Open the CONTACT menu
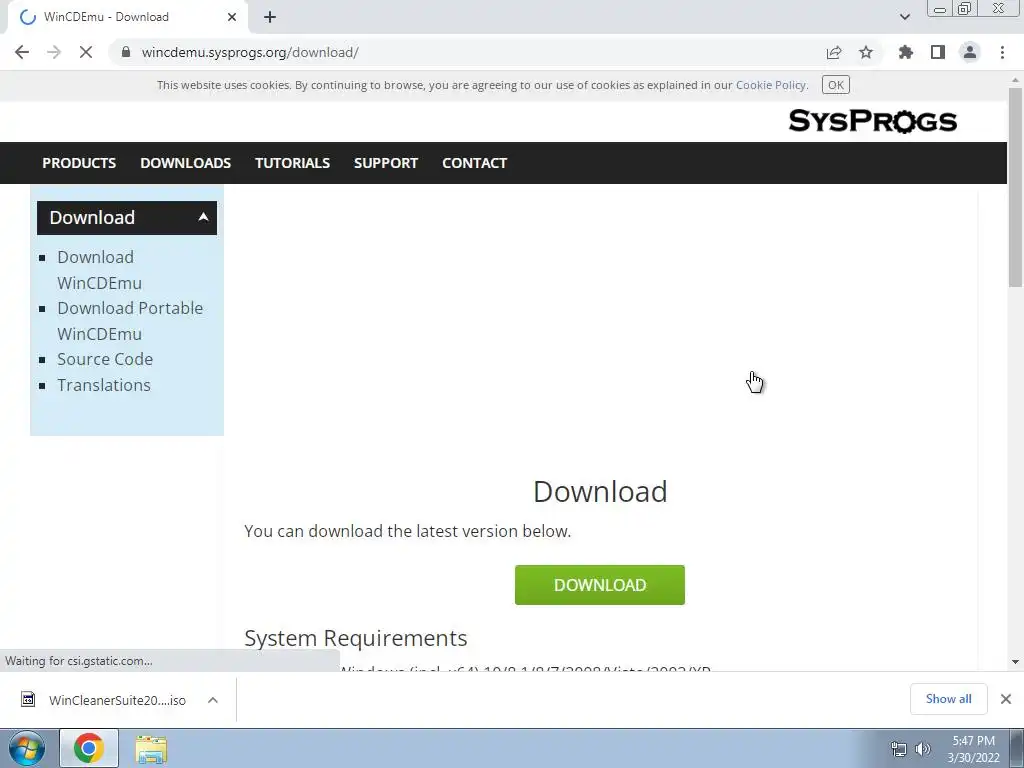 click(474, 163)
